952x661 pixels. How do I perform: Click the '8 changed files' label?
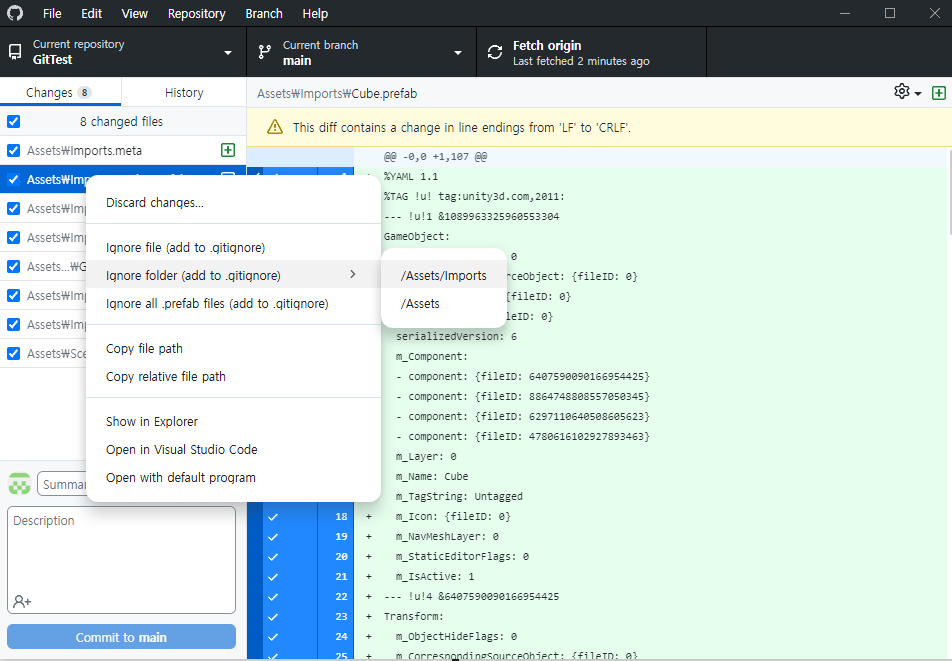[121, 121]
